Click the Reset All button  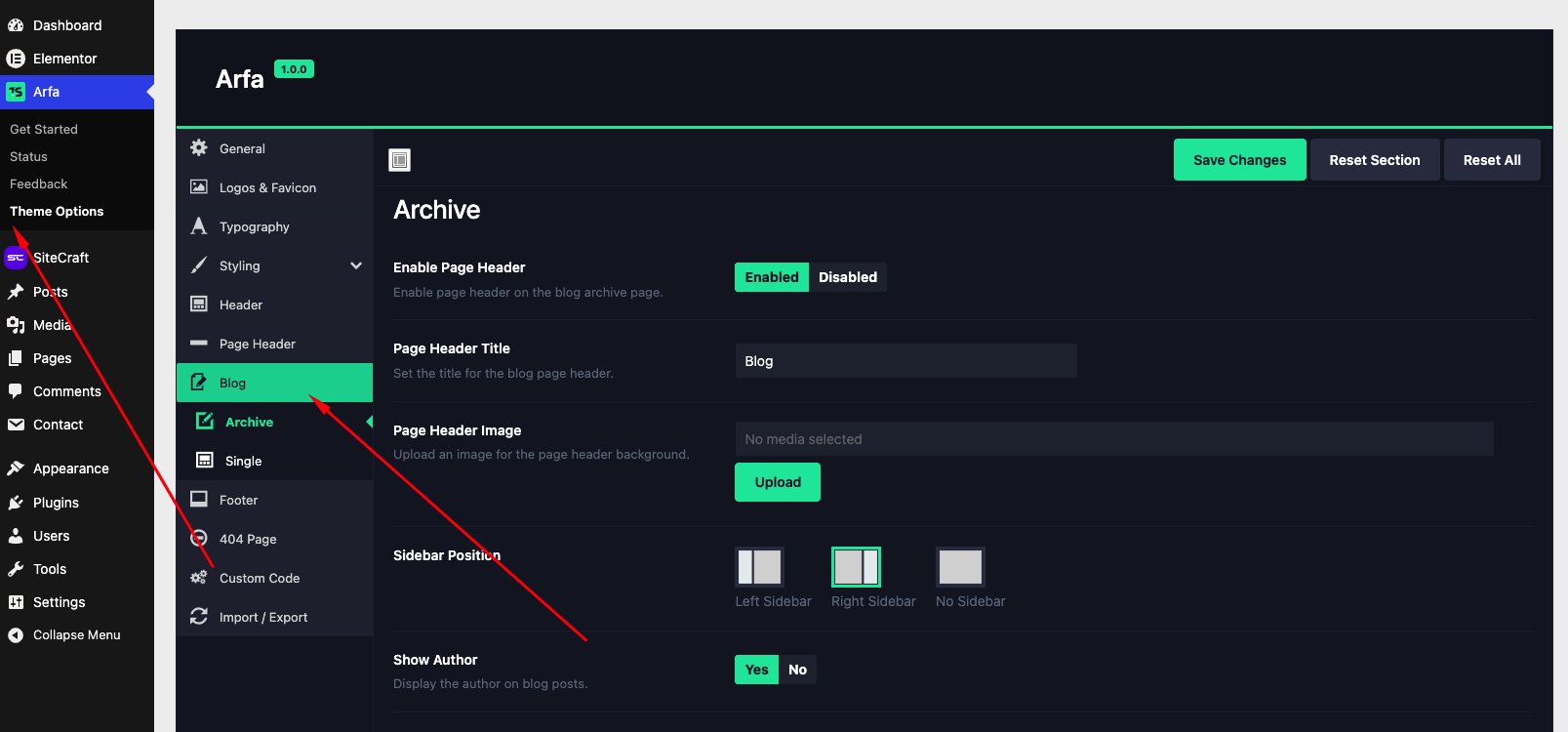[1492, 160]
